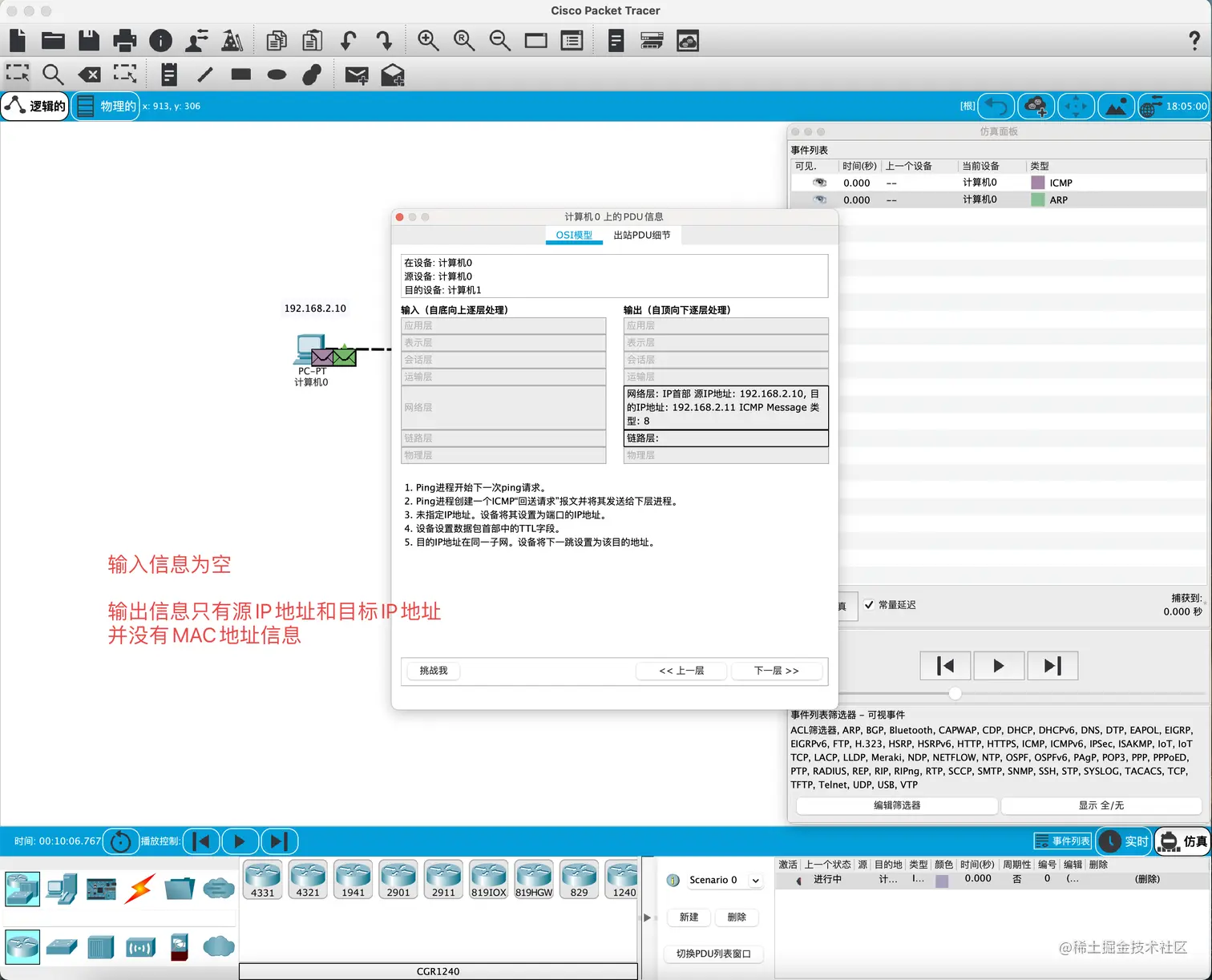The width and height of the screenshot is (1212, 980).
Task: Zoom out of the workspace
Action: pyautogui.click(x=500, y=40)
